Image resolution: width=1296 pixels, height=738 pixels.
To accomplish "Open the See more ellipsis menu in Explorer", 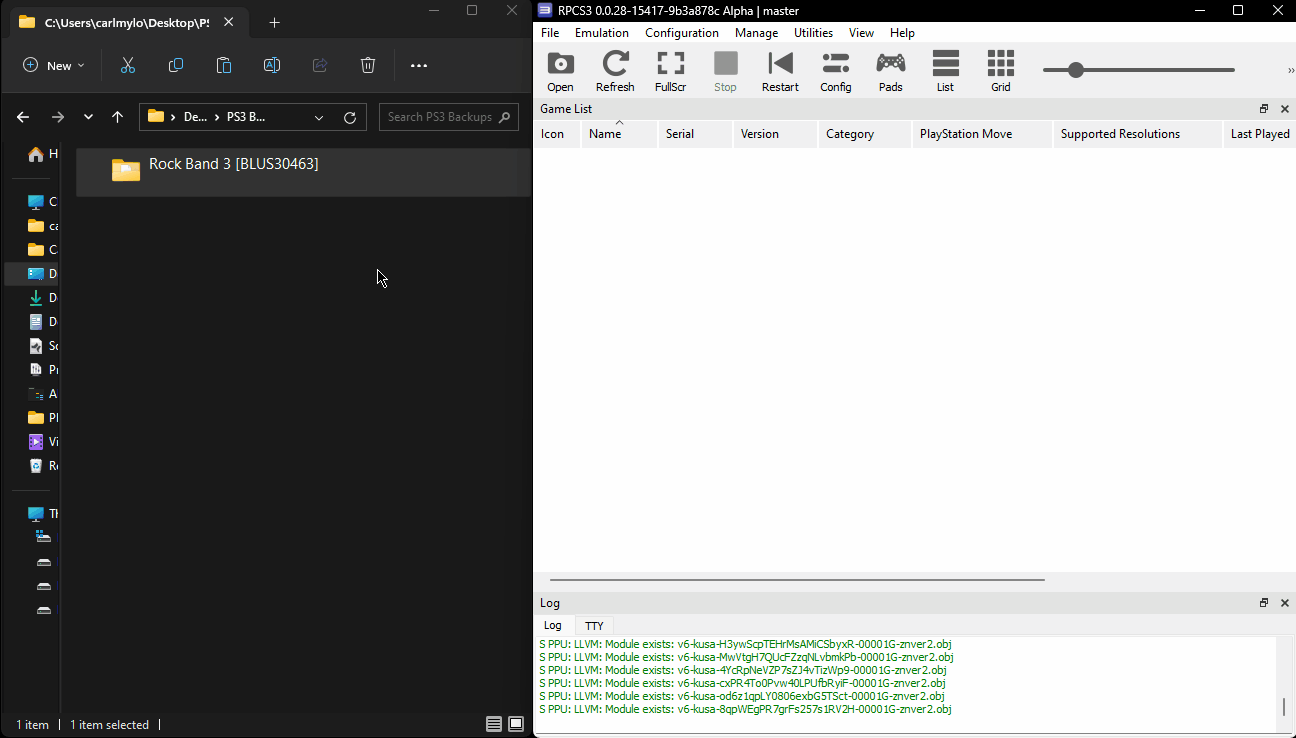I will coord(419,65).
